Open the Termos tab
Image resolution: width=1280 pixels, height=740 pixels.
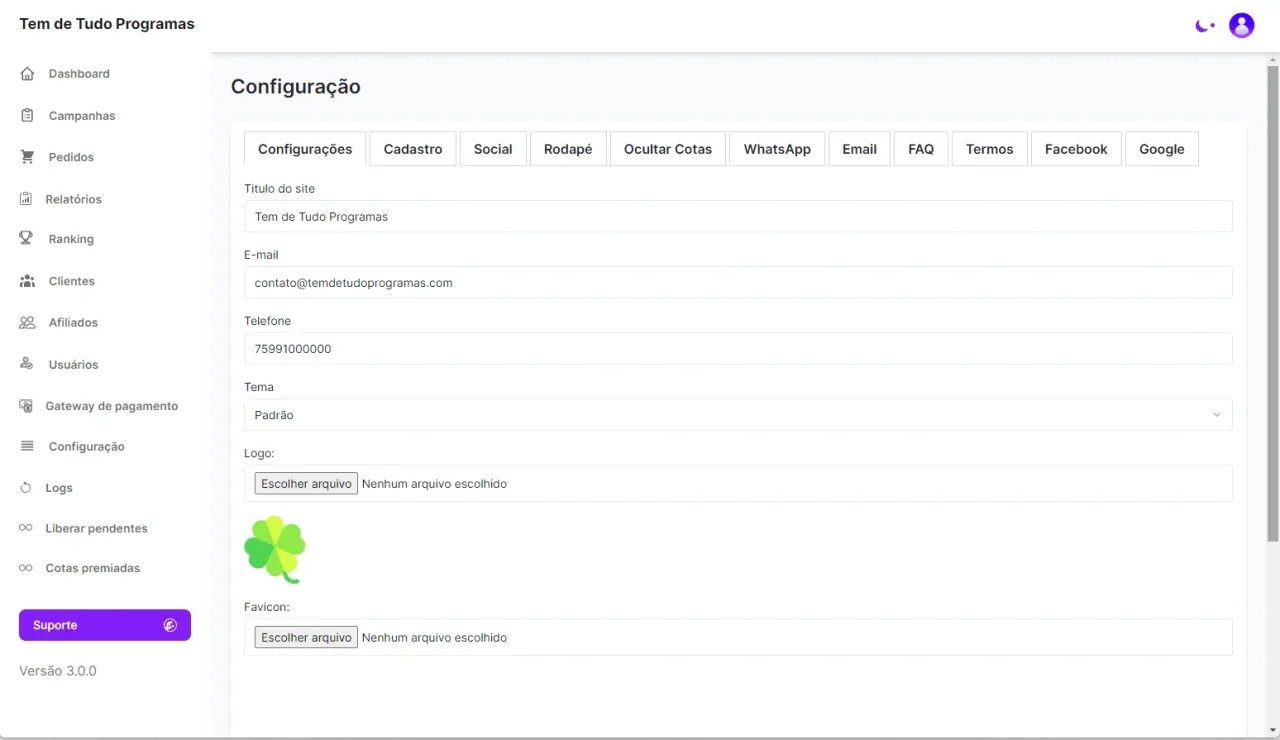tap(990, 149)
